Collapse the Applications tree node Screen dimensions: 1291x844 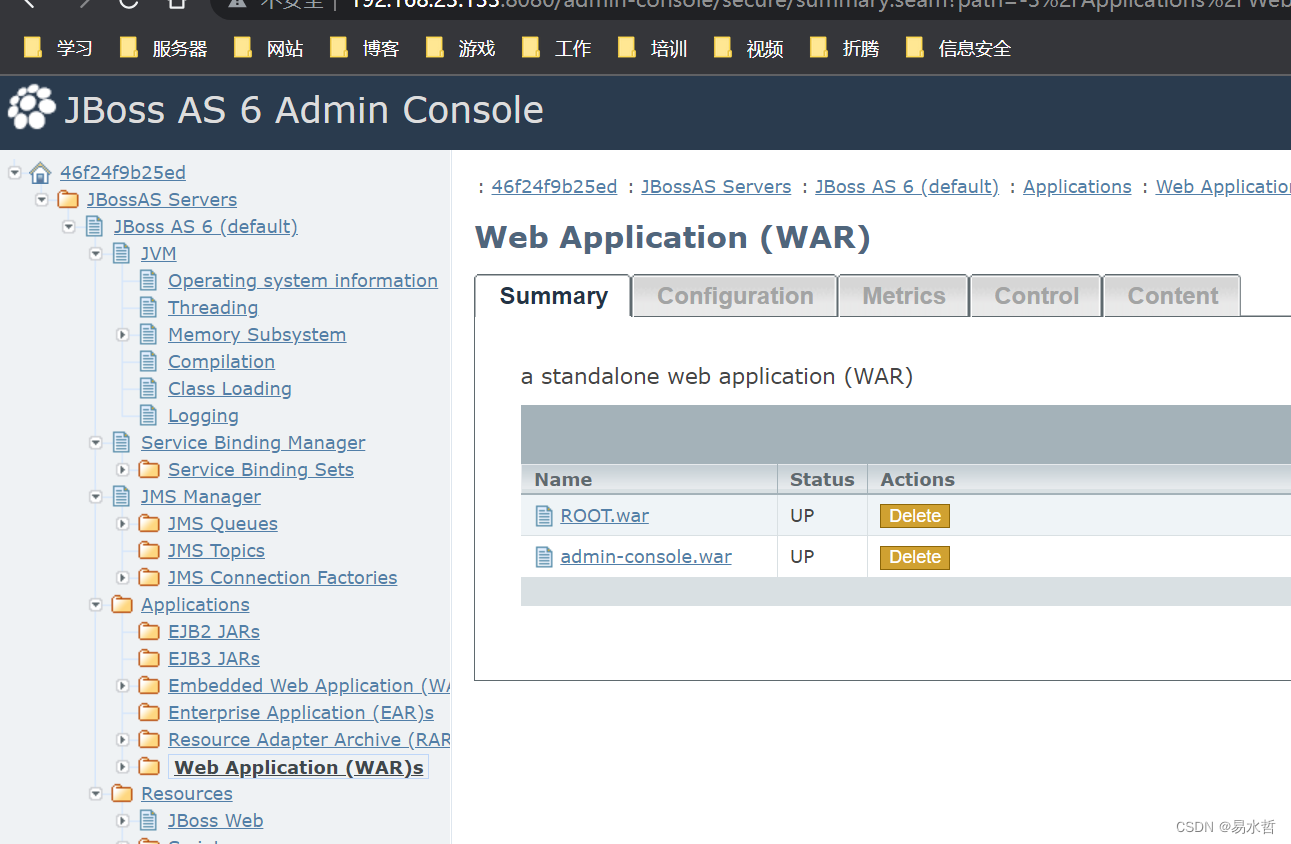[96, 605]
